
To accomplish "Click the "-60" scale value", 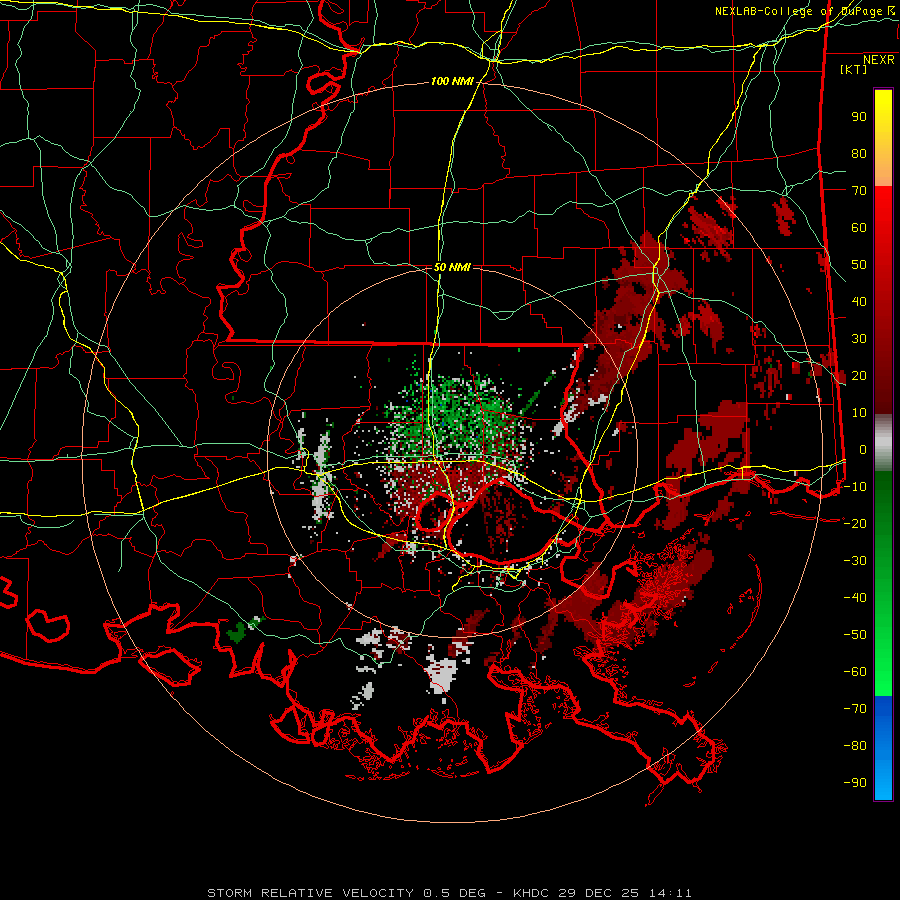I will pos(855,672).
